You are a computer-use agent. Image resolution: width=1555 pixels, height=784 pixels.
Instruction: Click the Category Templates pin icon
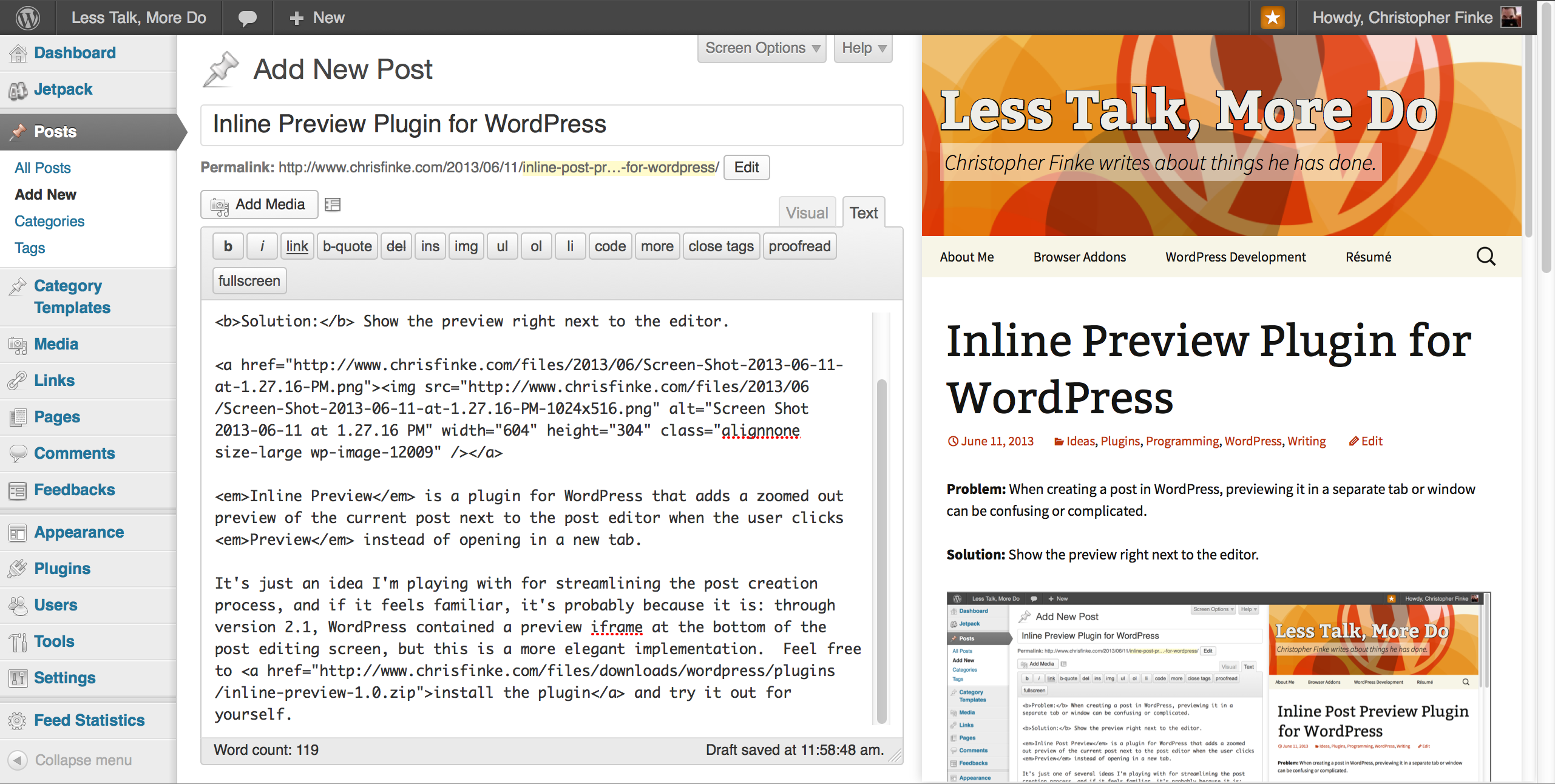pos(18,286)
